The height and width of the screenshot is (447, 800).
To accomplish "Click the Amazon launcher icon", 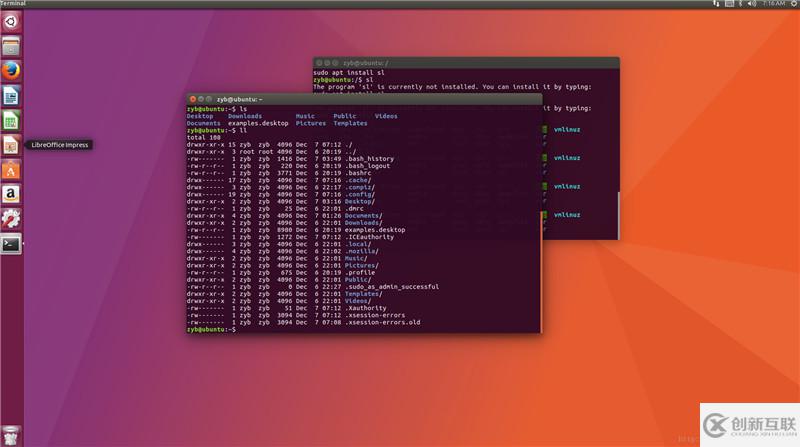I will click(x=11, y=194).
